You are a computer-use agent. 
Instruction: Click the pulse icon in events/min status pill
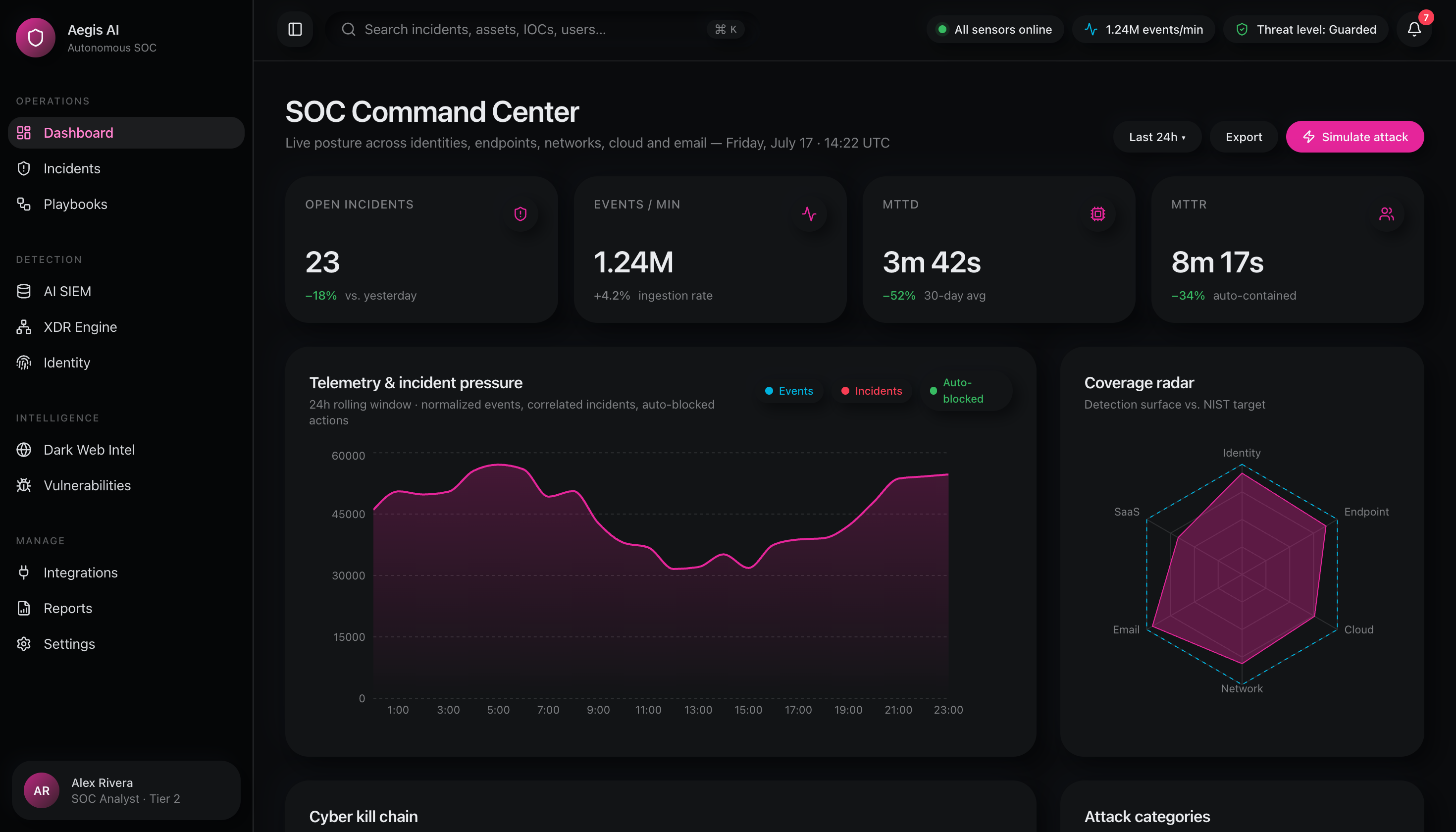tap(1091, 29)
